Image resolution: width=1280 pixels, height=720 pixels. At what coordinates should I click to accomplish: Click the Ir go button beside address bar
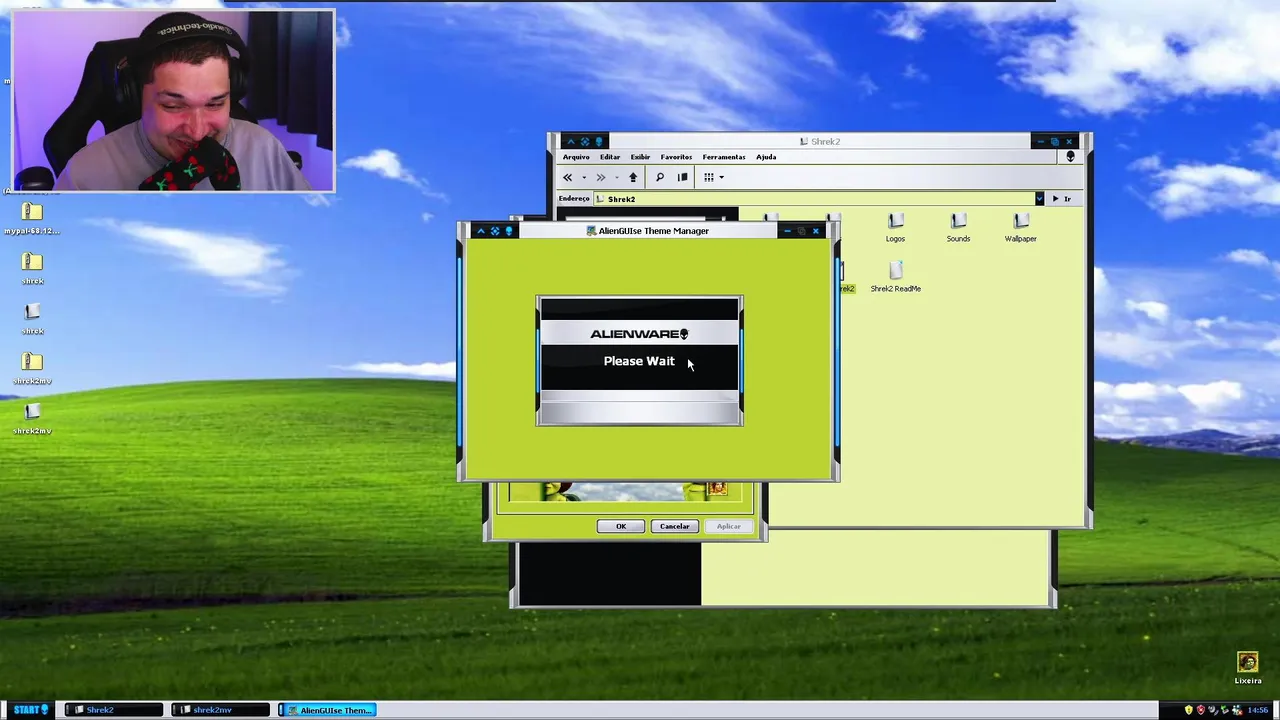click(1061, 199)
